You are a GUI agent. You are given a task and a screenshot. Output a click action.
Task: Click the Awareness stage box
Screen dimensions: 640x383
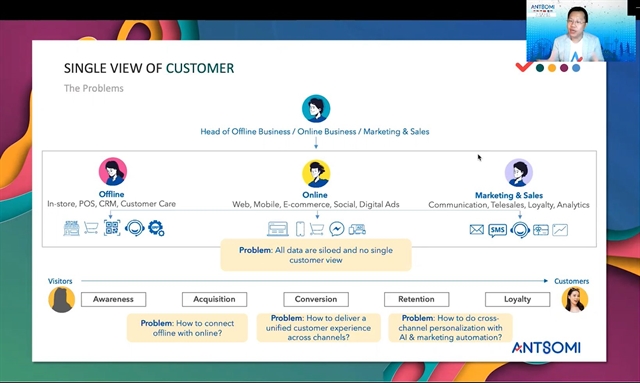pyautogui.click(x=113, y=299)
